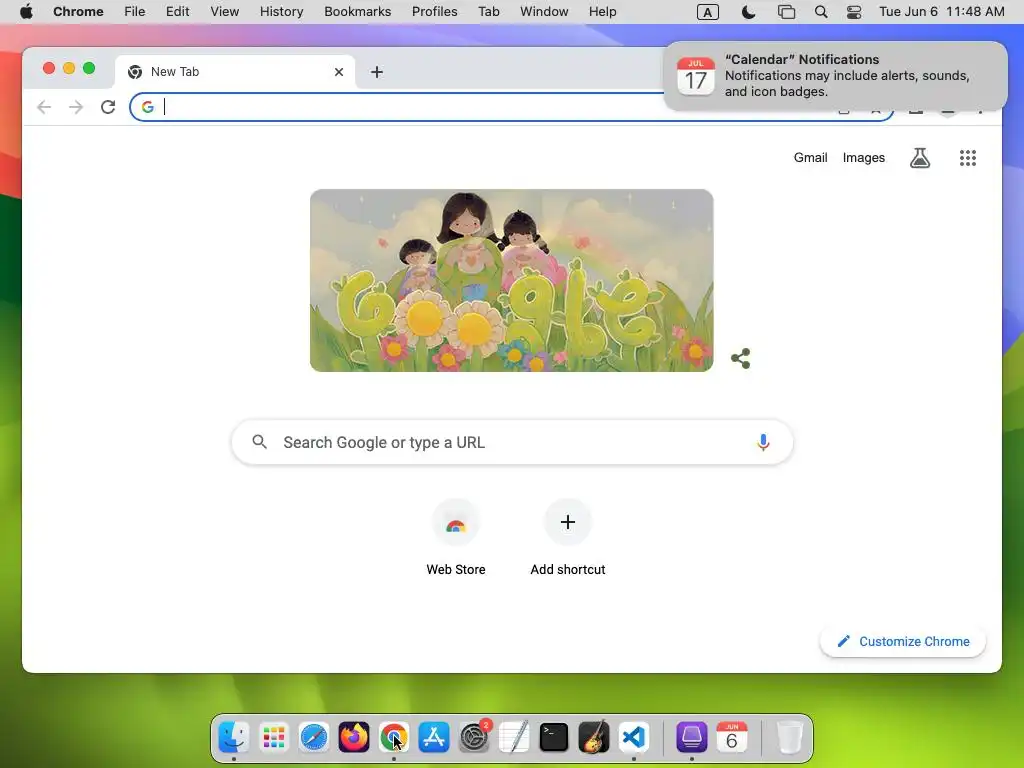
Task: Click the Customize Chrome button
Action: tap(903, 641)
